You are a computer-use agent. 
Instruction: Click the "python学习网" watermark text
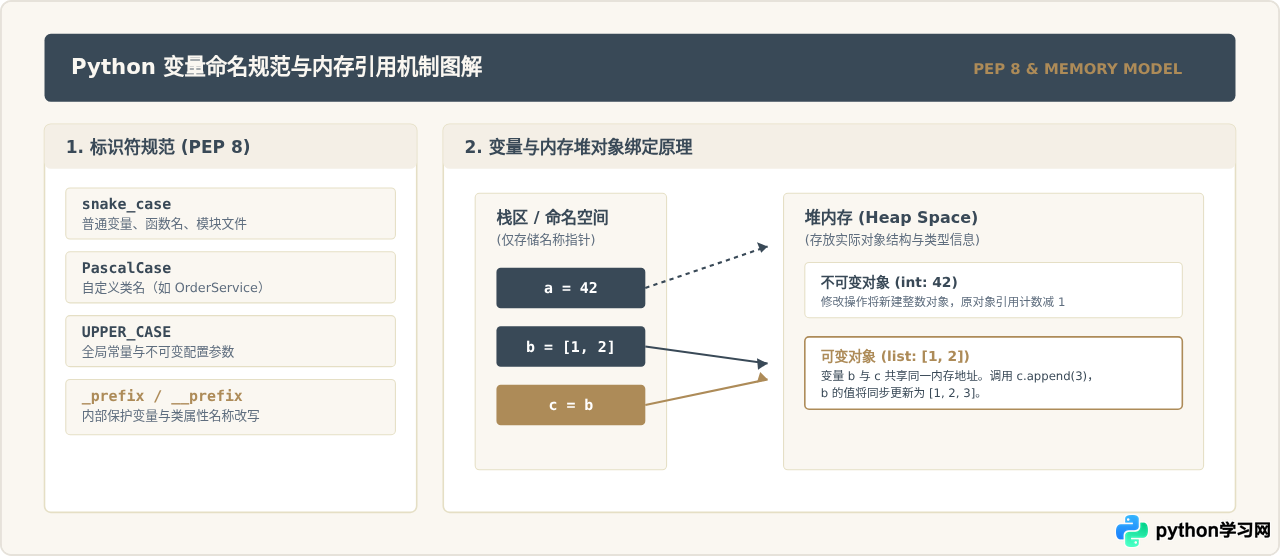click(x=1213, y=531)
